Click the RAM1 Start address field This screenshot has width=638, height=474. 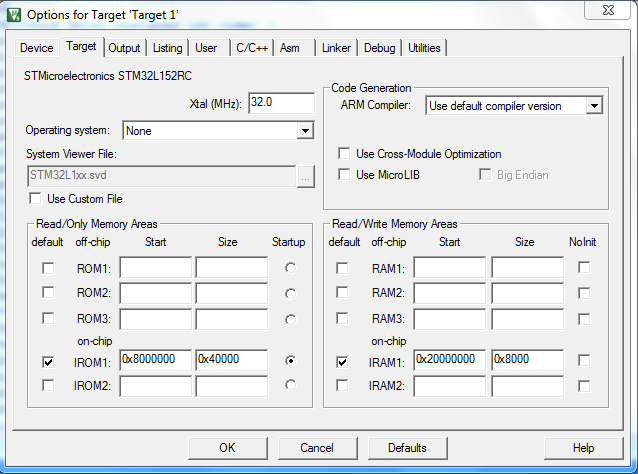[450, 267]
